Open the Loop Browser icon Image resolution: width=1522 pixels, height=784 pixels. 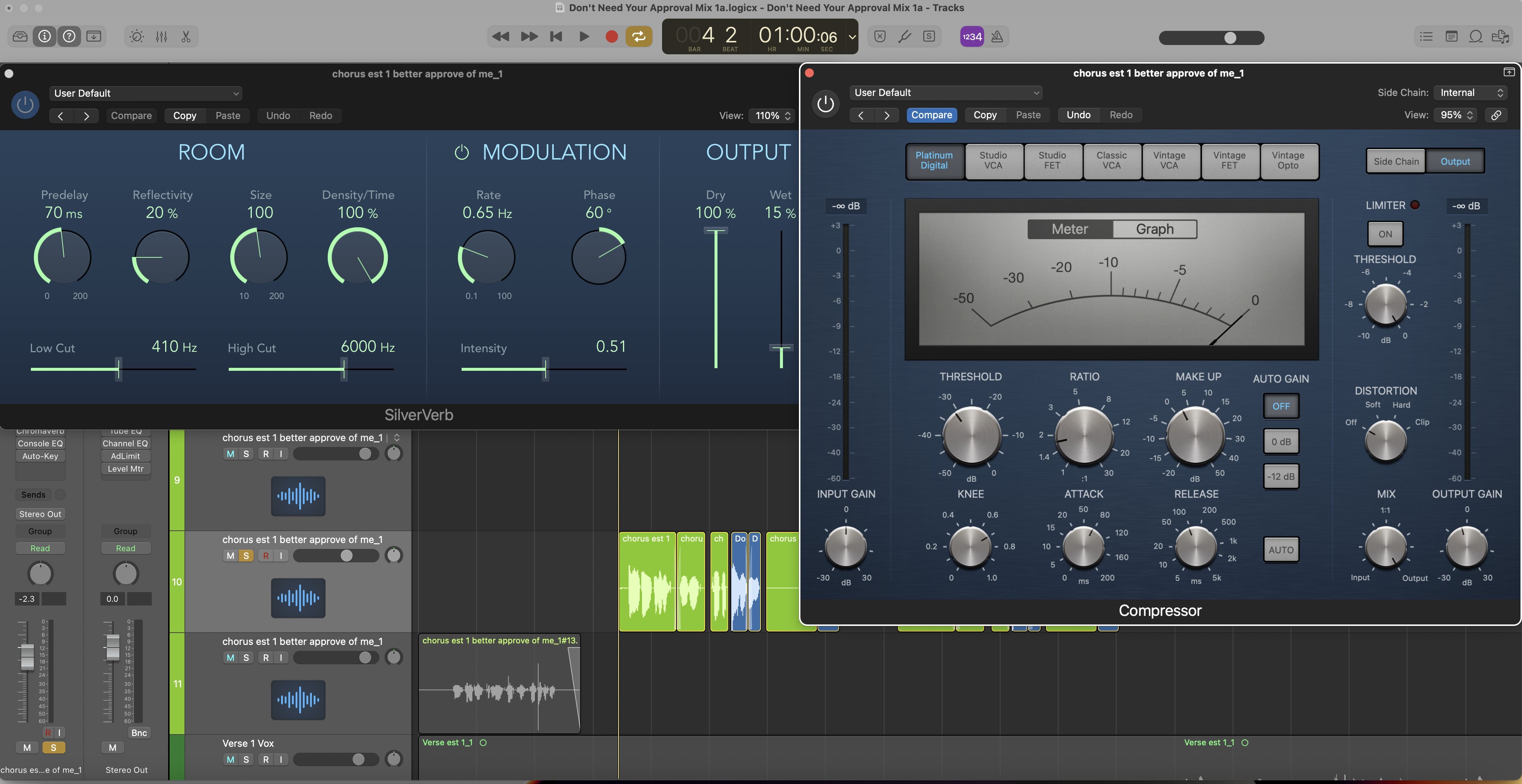click(x=1476, y=36)
